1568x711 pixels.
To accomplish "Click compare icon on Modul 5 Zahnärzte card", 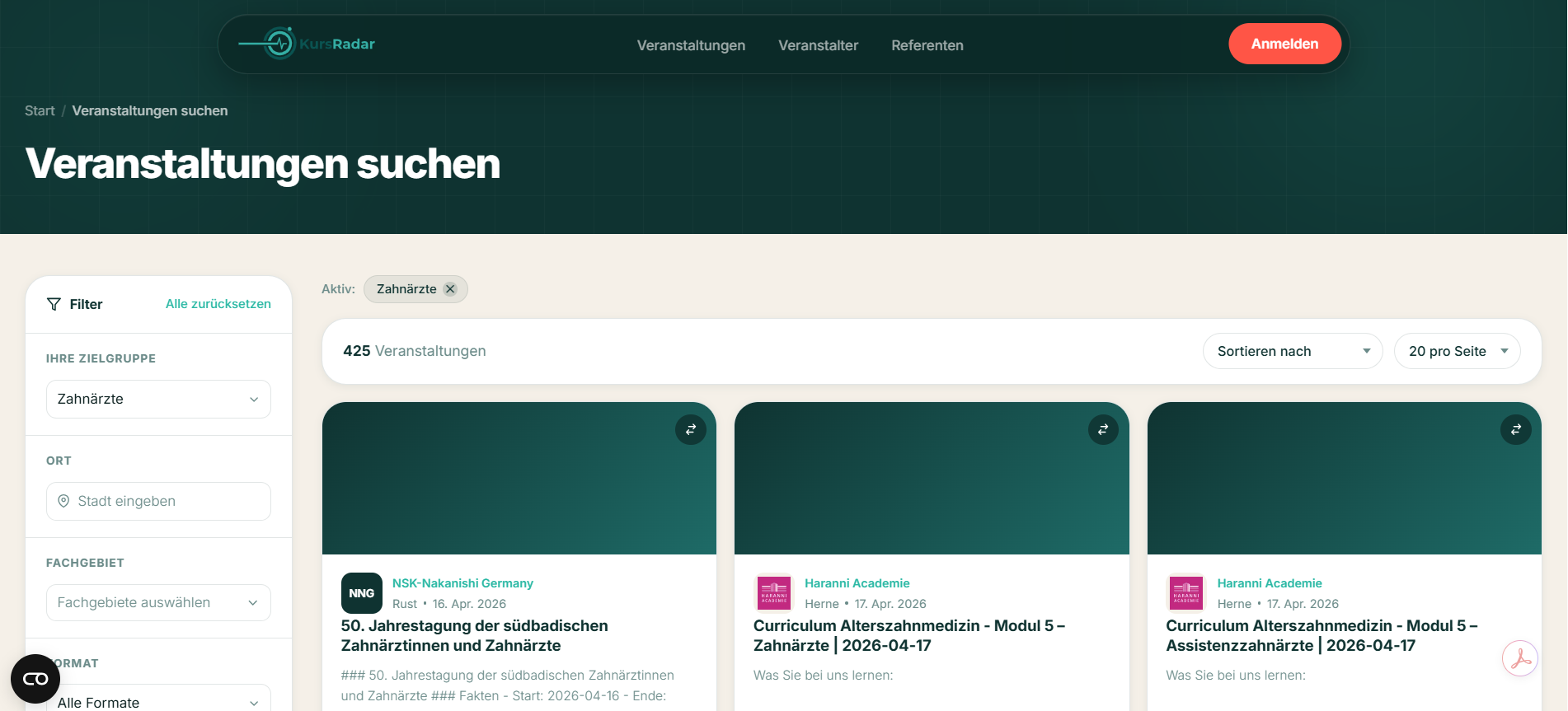I will pos(1103,429).
